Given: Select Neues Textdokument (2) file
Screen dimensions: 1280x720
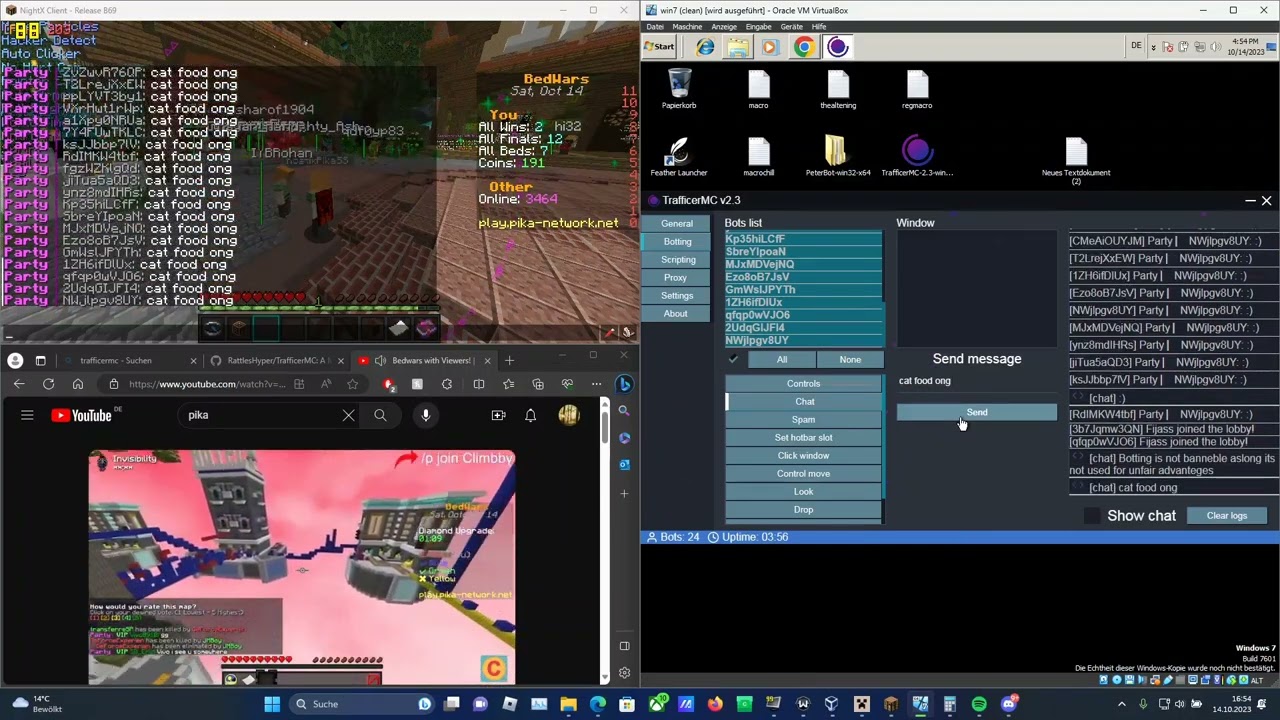Looking at the screenshot, I should coord(1076,160).
